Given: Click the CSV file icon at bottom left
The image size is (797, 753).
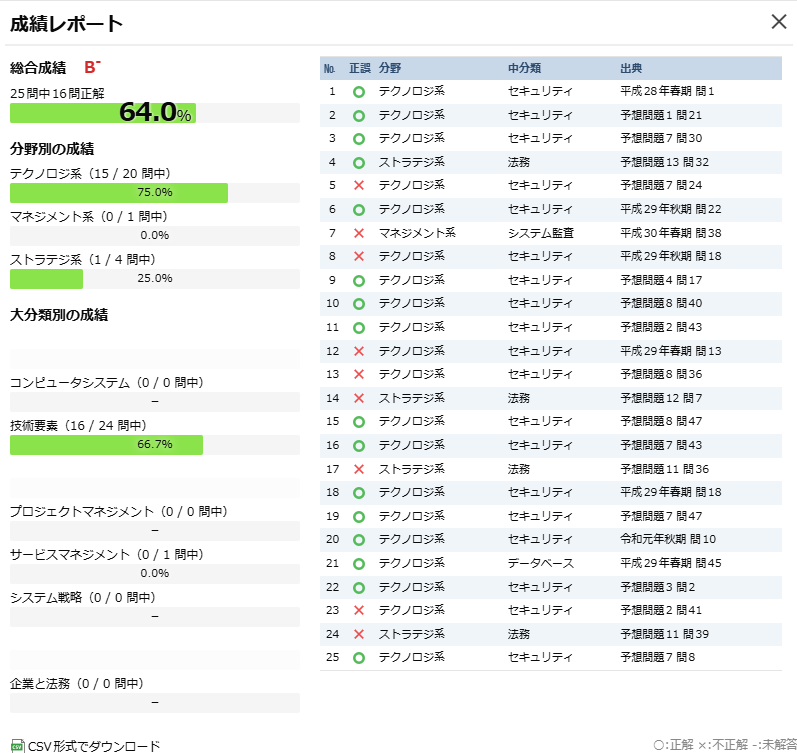Looking at the screenshot, I should point(17,746).
